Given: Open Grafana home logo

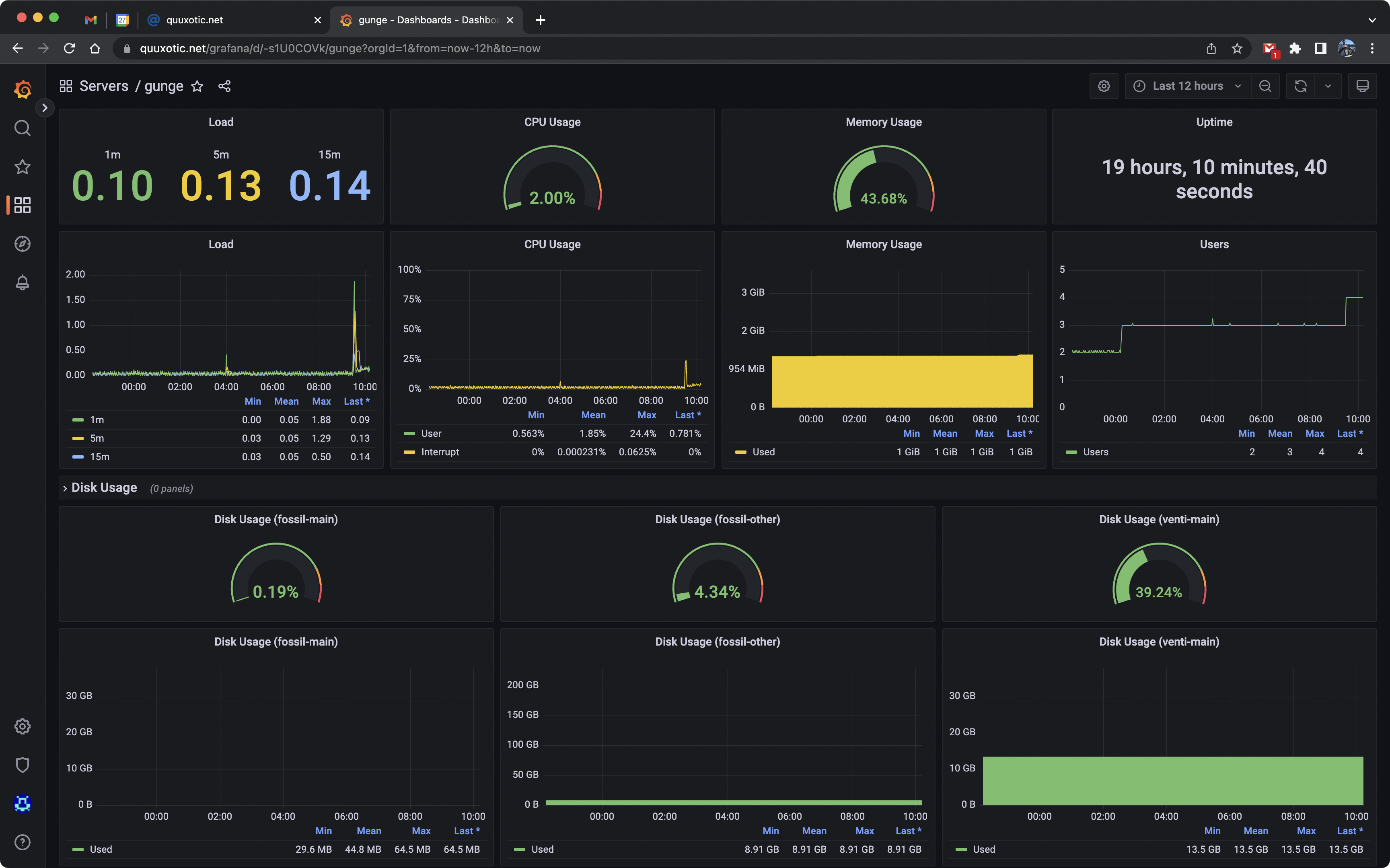Looking at the screenshot, I should tap(23, 89).
